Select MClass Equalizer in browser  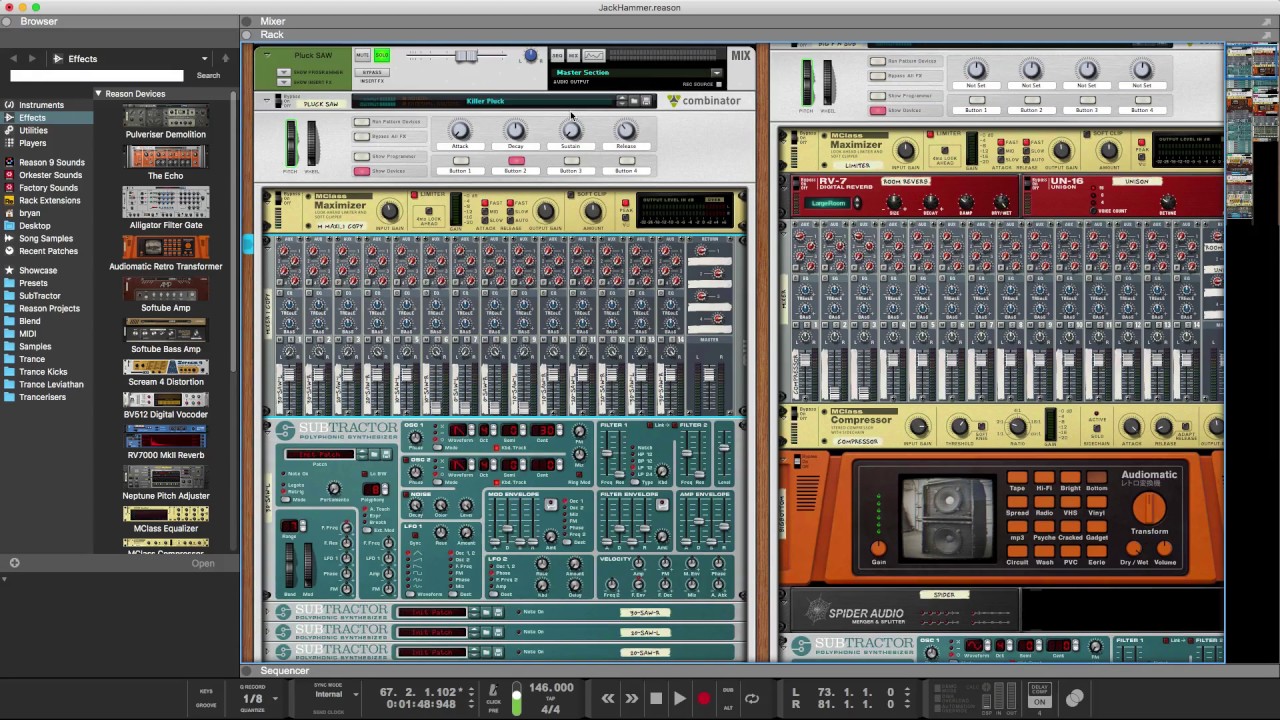(x=166, y=514)
